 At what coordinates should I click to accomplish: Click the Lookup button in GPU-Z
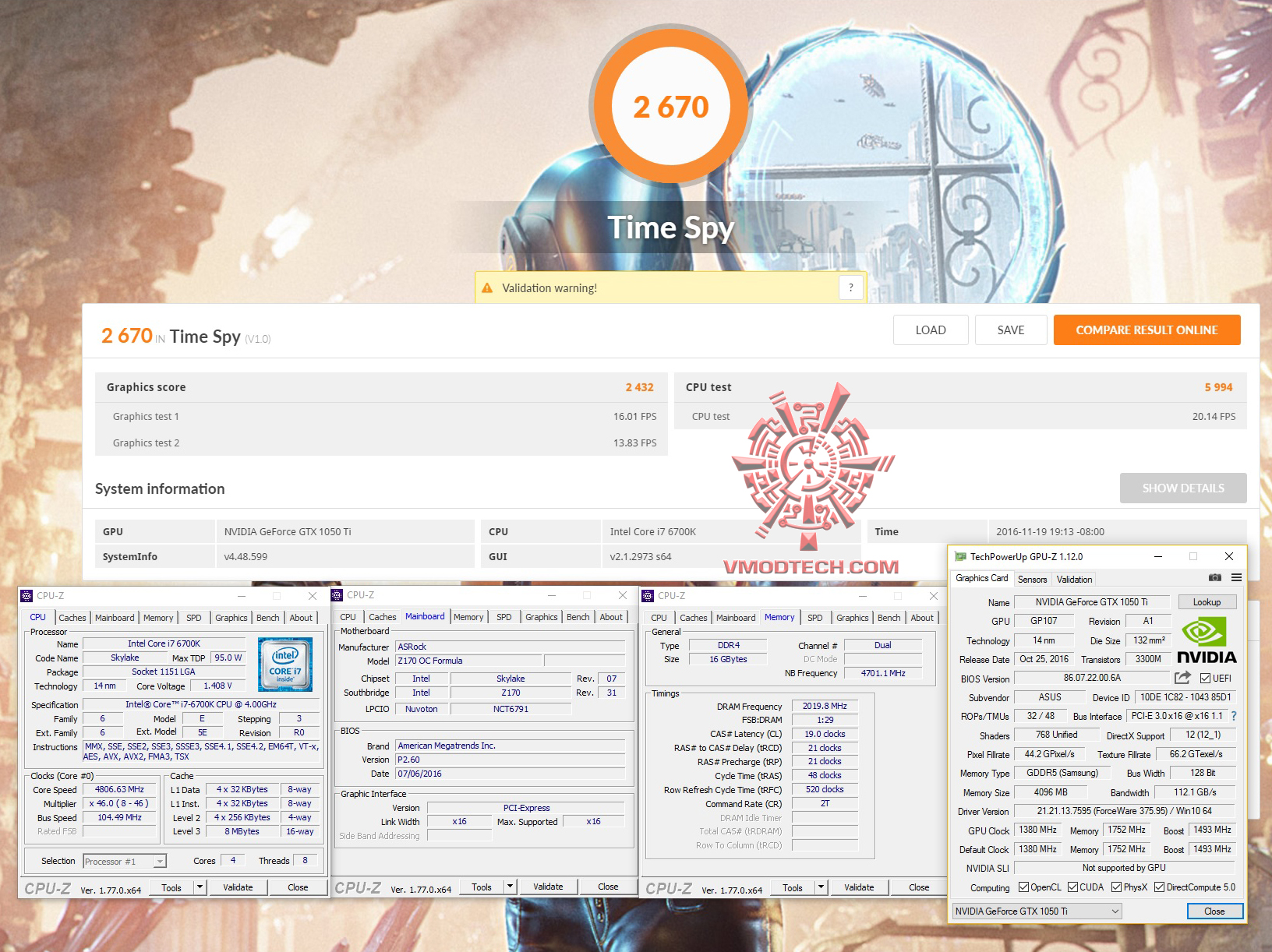[1207, 602]
